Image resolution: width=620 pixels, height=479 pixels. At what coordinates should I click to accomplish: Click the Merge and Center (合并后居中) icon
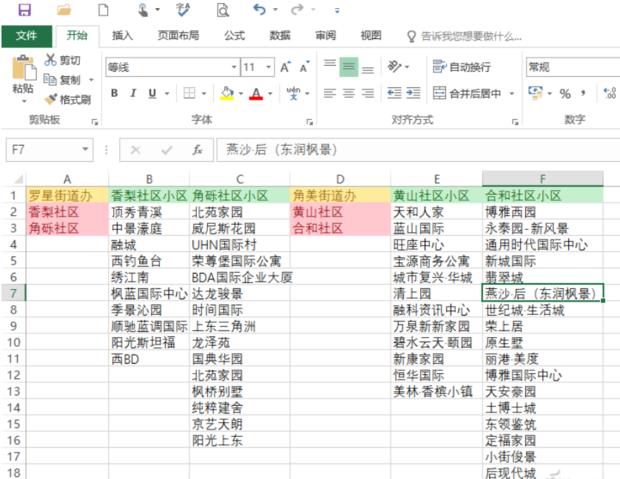(441, 93)
